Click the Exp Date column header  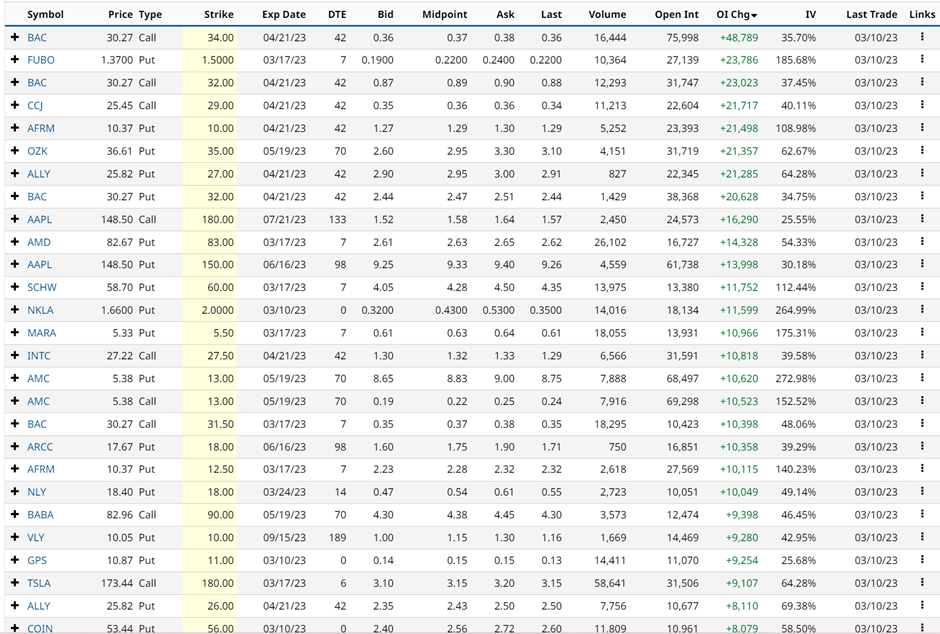pos(284,15)
